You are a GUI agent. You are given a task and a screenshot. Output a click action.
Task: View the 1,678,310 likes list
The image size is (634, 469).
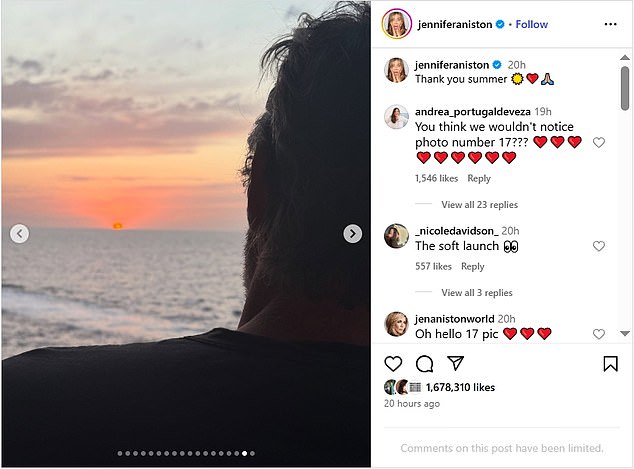pyautogui.click(x=460, y=387)
